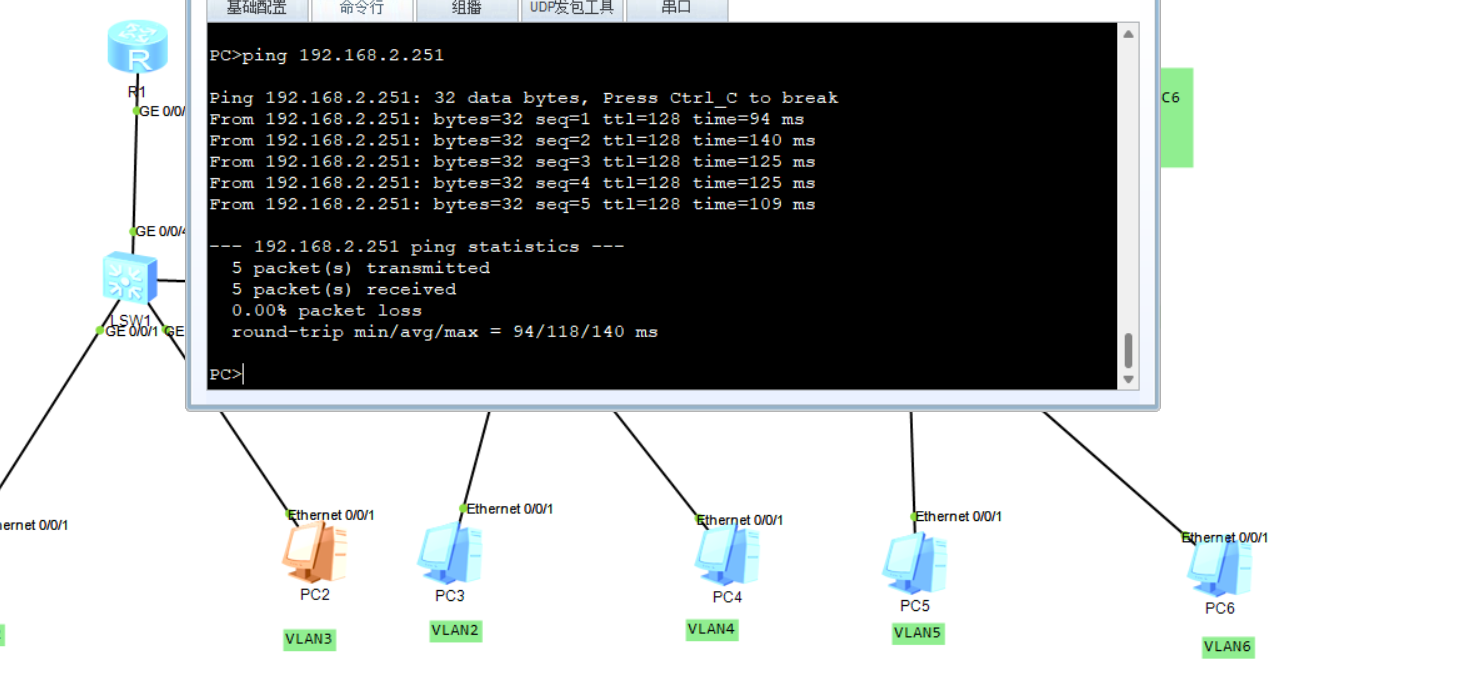Click the VLAN3 label below PC2
This screenshot has height=694, width=1458.
(309, 639)
